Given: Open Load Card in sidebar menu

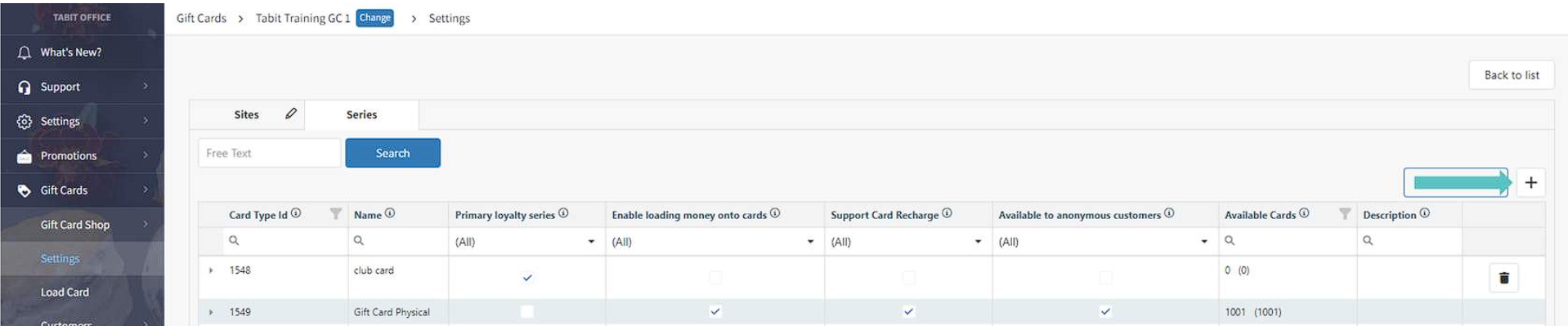Looking at the screenshot, I should pyautogui.click(x=65, y=292).
